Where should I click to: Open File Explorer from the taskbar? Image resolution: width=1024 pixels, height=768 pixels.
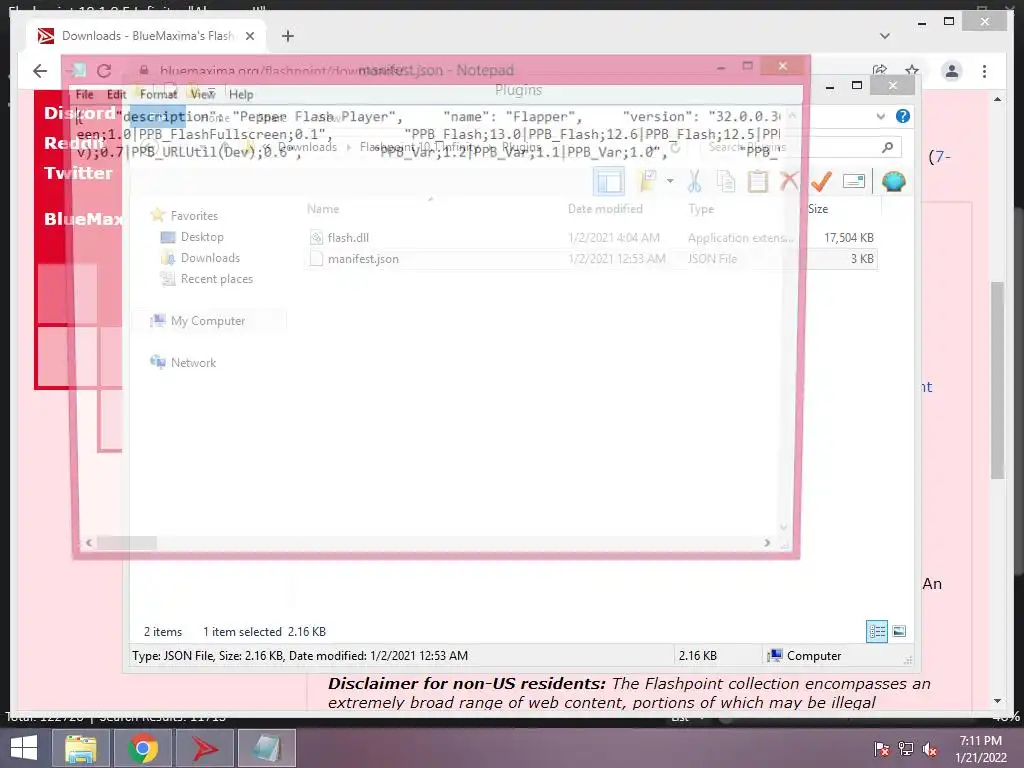pos(80,748)
